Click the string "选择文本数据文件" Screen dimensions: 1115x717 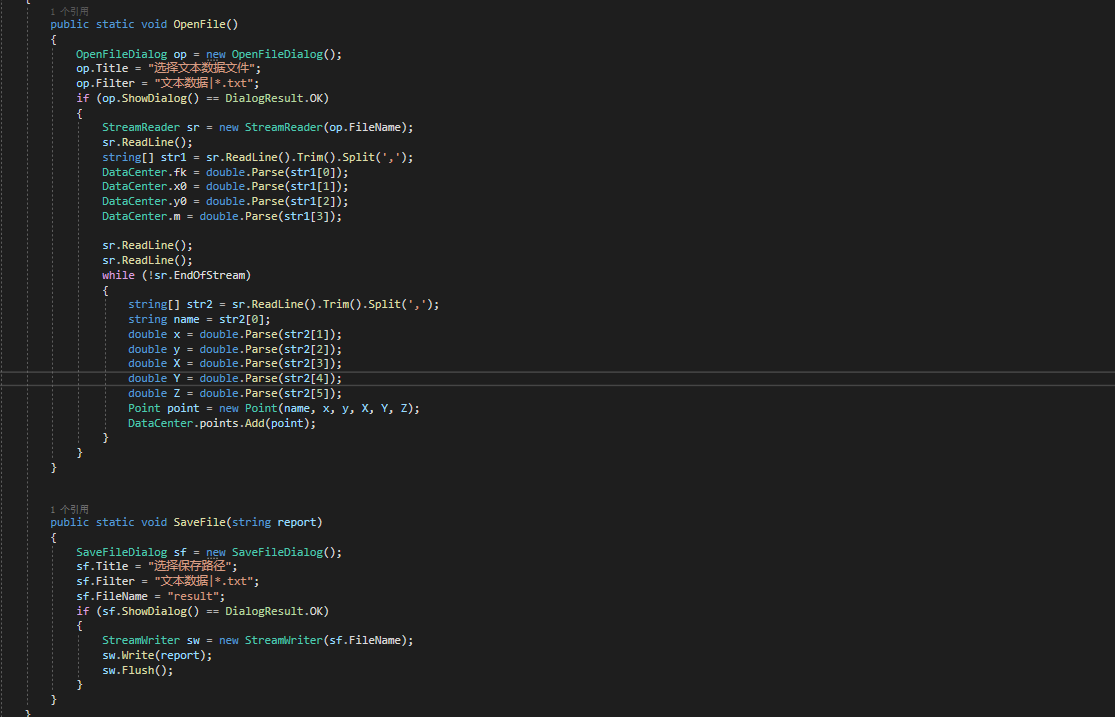click(202, 68)
